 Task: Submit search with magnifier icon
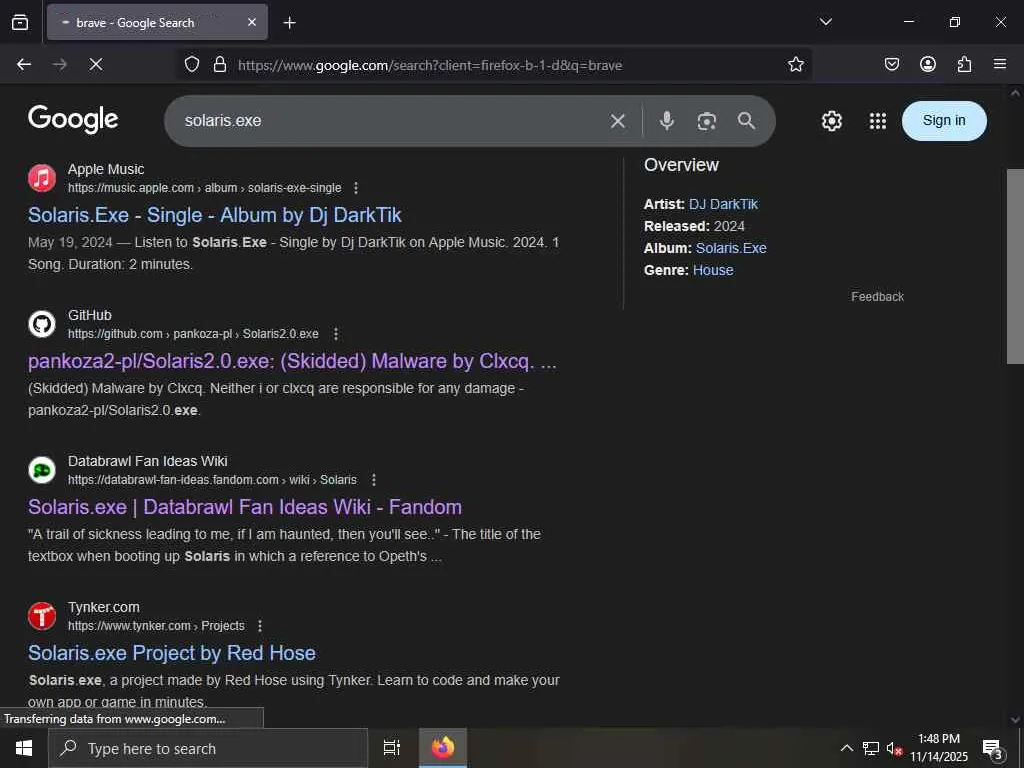coord(746,121)
